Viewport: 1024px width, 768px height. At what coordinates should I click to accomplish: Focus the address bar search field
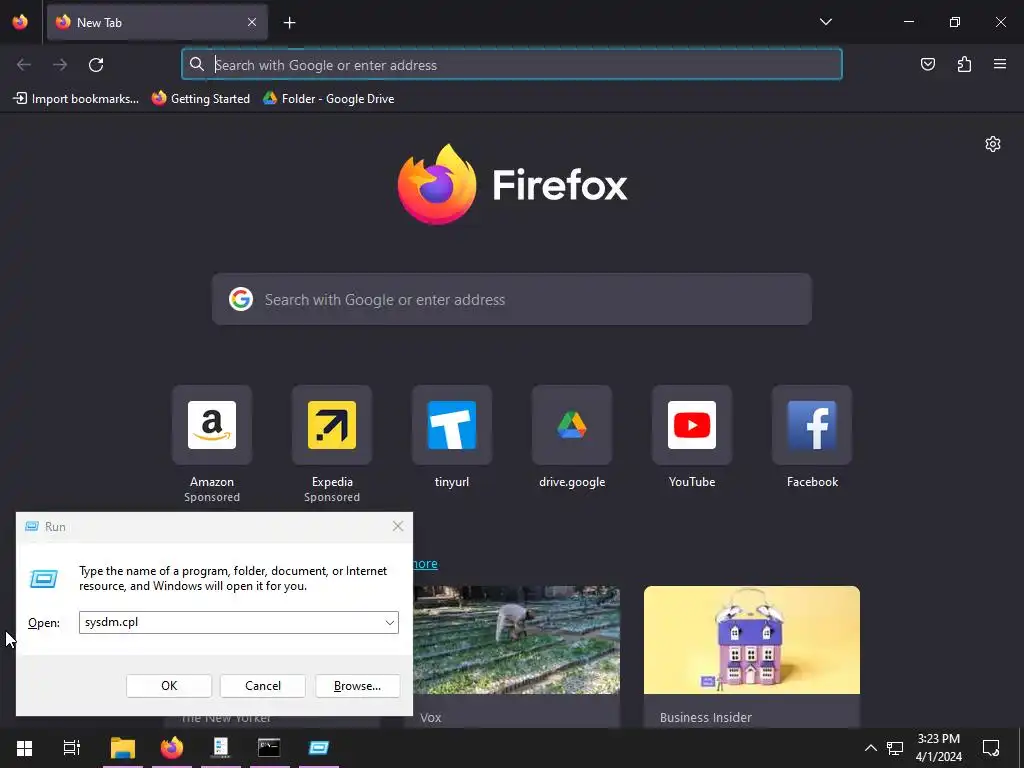(x=512, y=65)
